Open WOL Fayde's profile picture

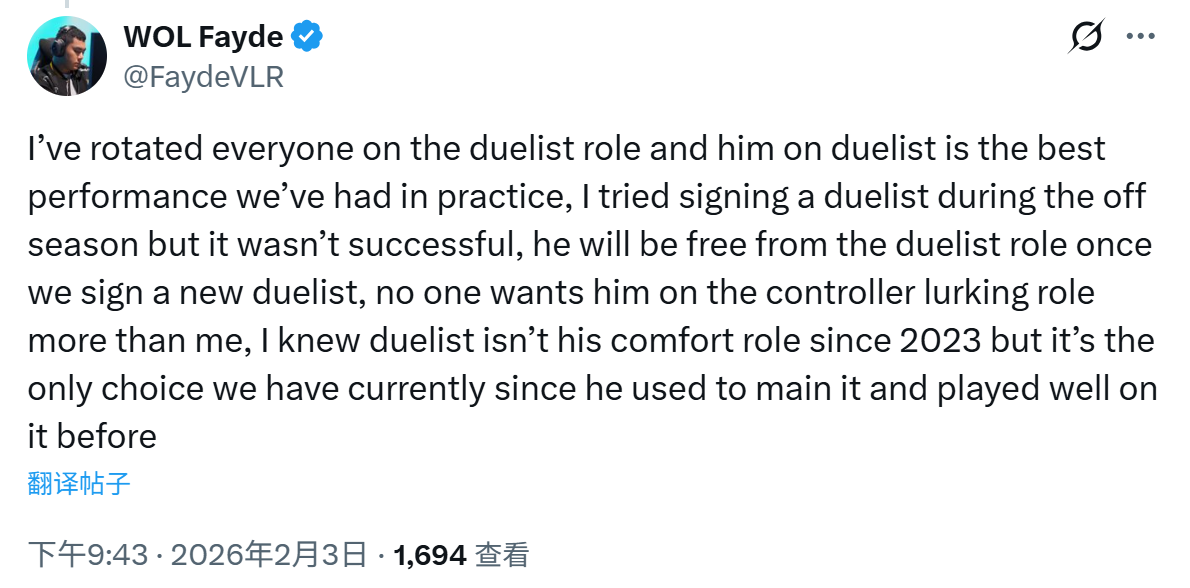click(x=67, y=56)
